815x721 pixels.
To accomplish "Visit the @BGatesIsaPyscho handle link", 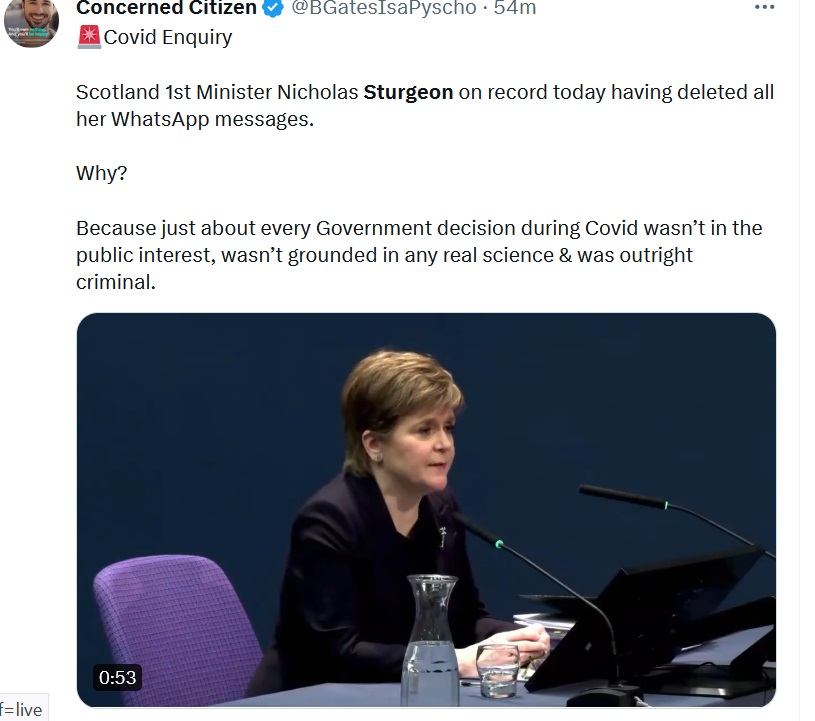I will click(x=384, y=8).
